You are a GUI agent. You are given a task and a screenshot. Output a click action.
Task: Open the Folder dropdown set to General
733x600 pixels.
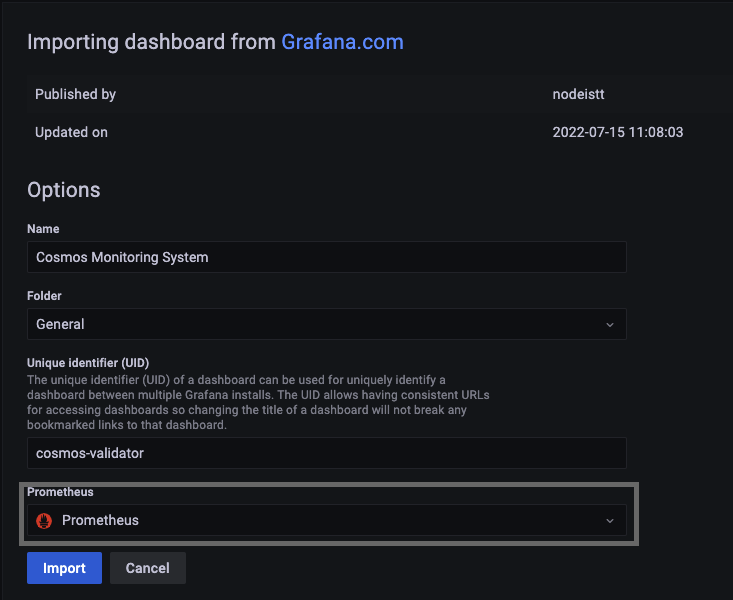click(327, 324)
